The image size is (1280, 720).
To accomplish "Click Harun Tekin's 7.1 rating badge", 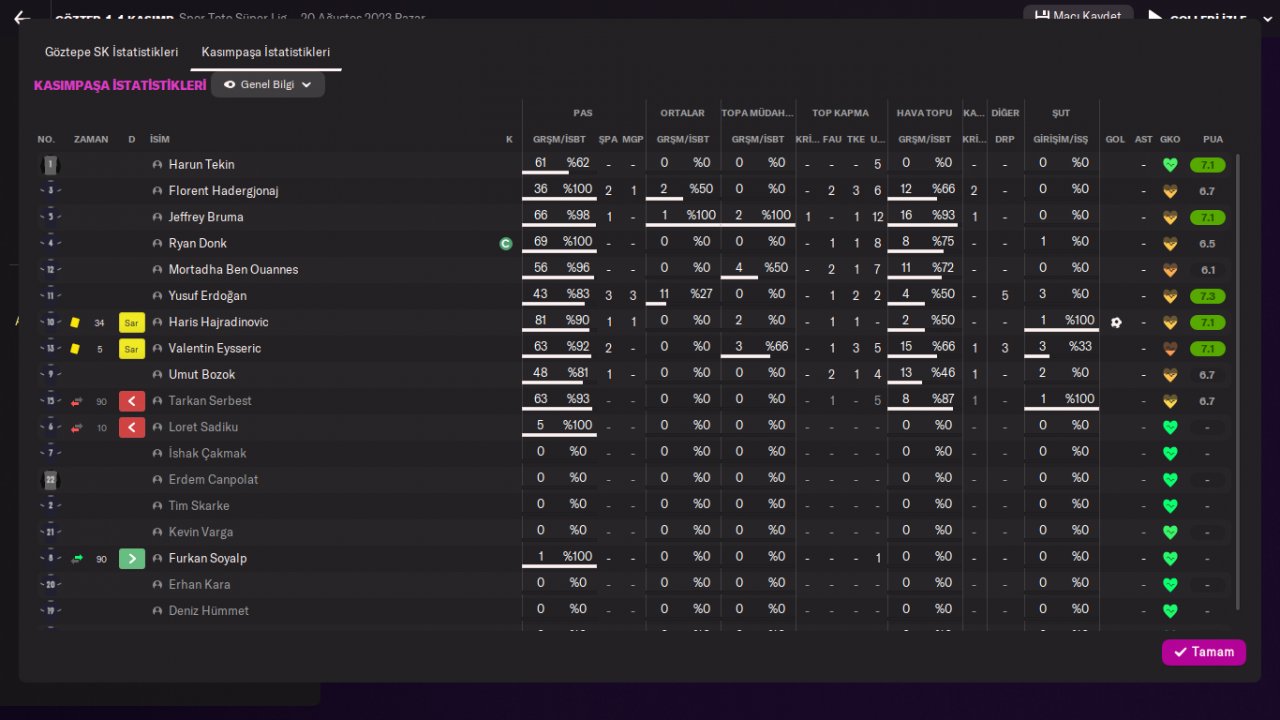I will click(x=1207, y=165).
